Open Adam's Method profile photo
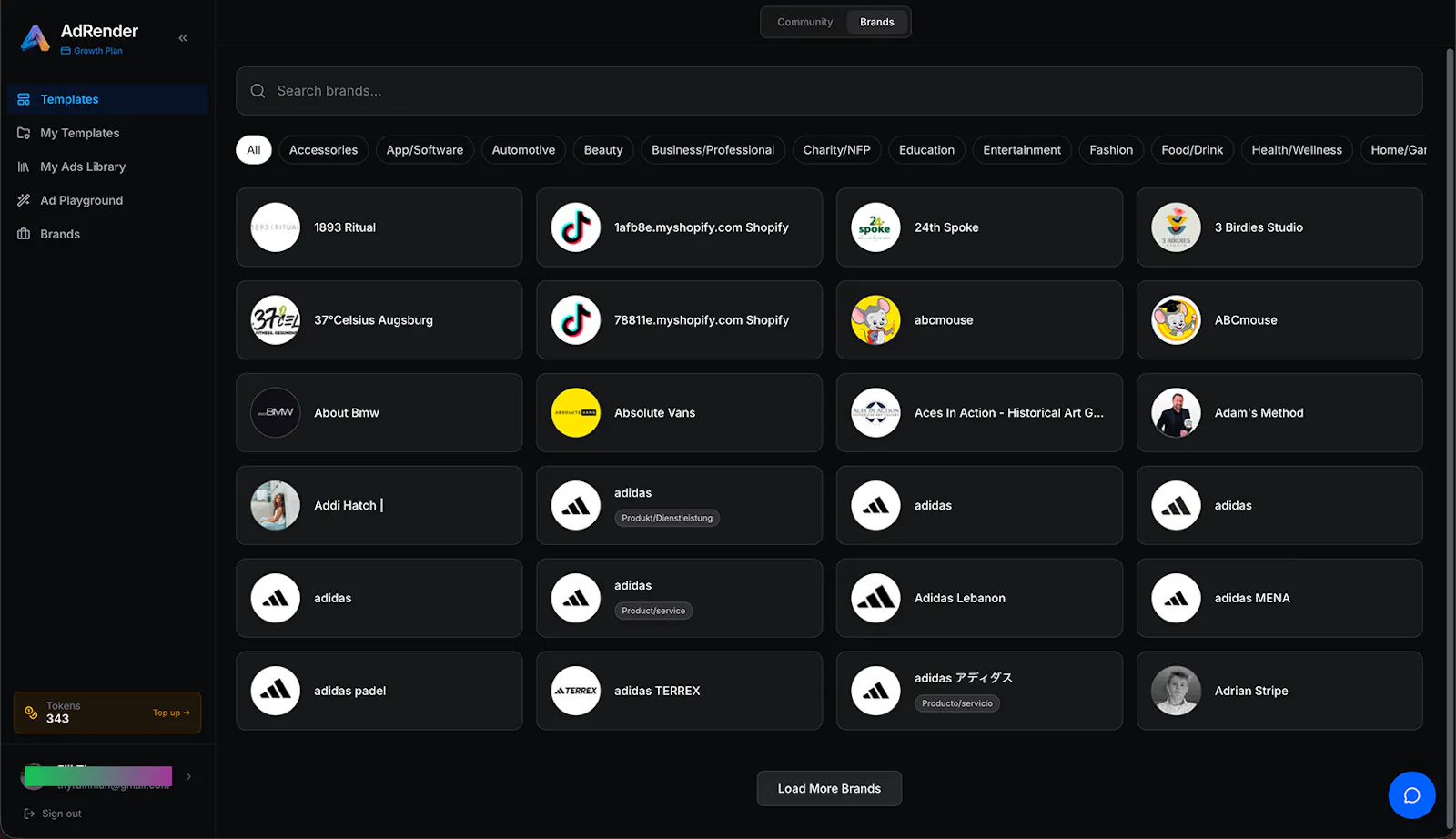Image resolution: width=1456 pixels, height=839 pixels. [1176, 413]
